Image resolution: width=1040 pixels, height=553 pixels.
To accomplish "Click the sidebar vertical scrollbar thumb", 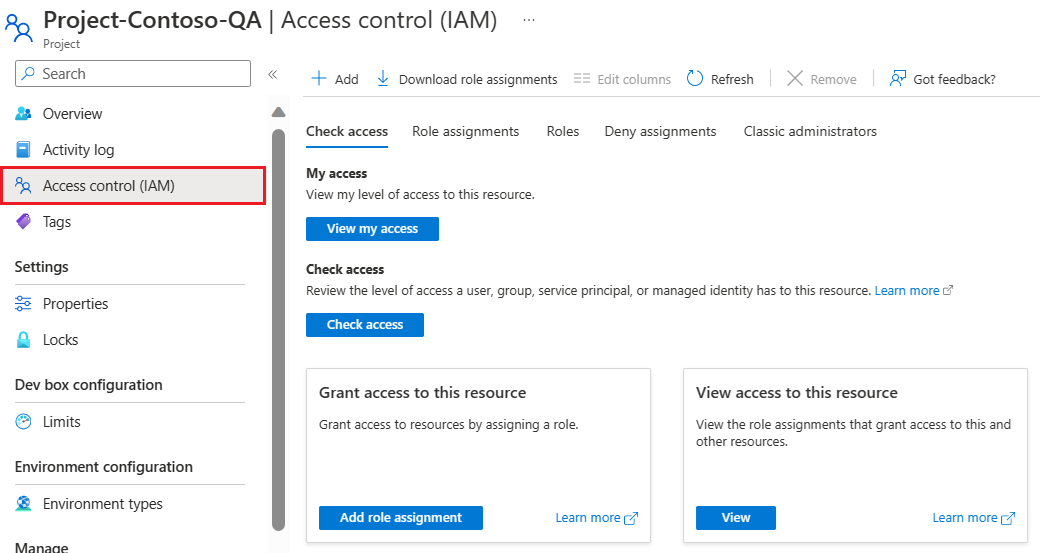I will click(279, 330).
